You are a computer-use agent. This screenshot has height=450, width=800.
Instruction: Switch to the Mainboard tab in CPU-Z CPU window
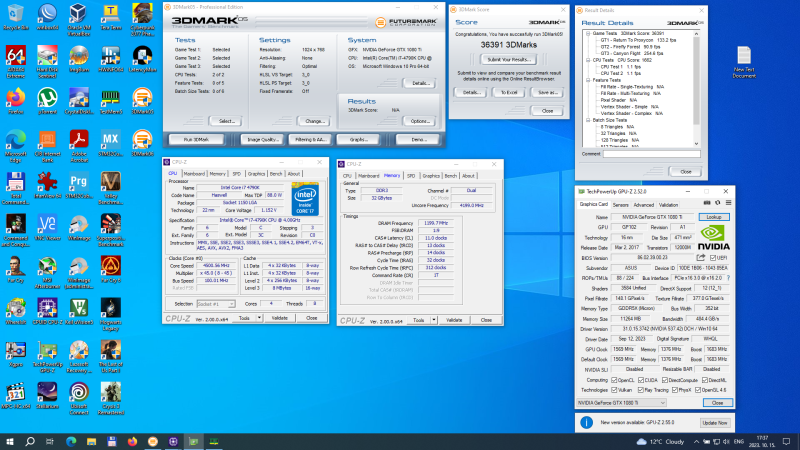[194, 173]
